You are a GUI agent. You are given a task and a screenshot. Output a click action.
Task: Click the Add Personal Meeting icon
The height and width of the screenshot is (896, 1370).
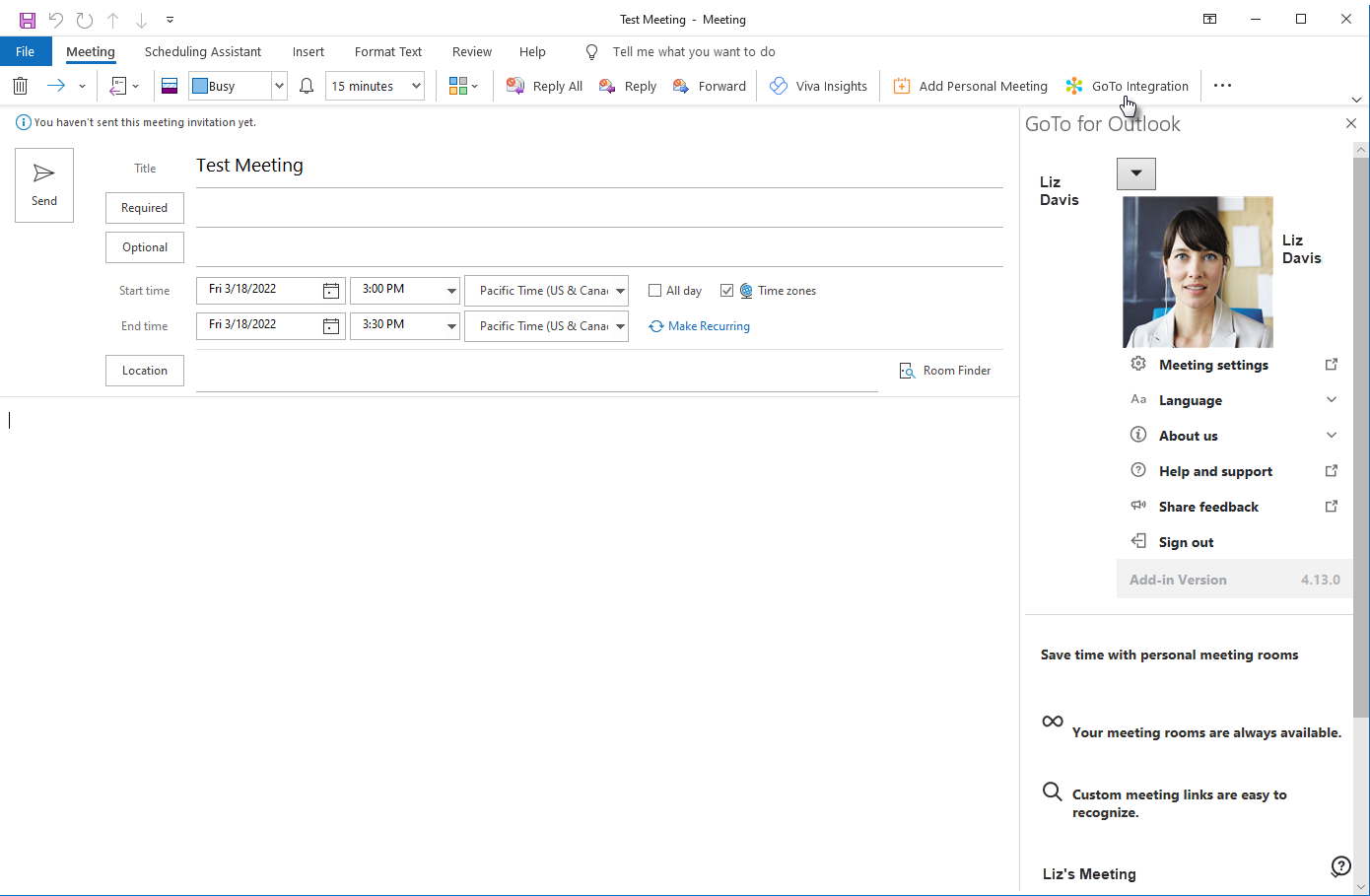[x=901, y=86]
